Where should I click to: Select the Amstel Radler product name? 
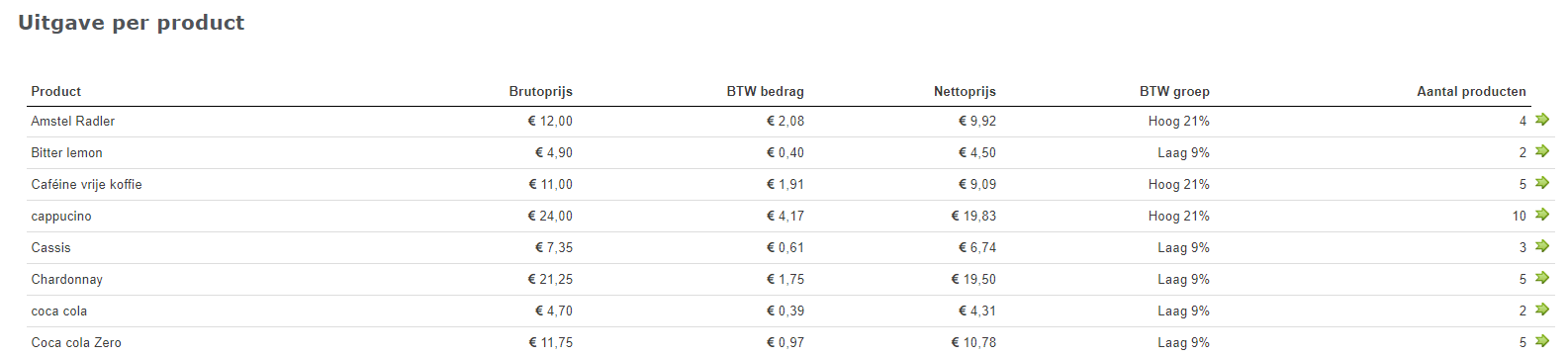tap(73, 121)
